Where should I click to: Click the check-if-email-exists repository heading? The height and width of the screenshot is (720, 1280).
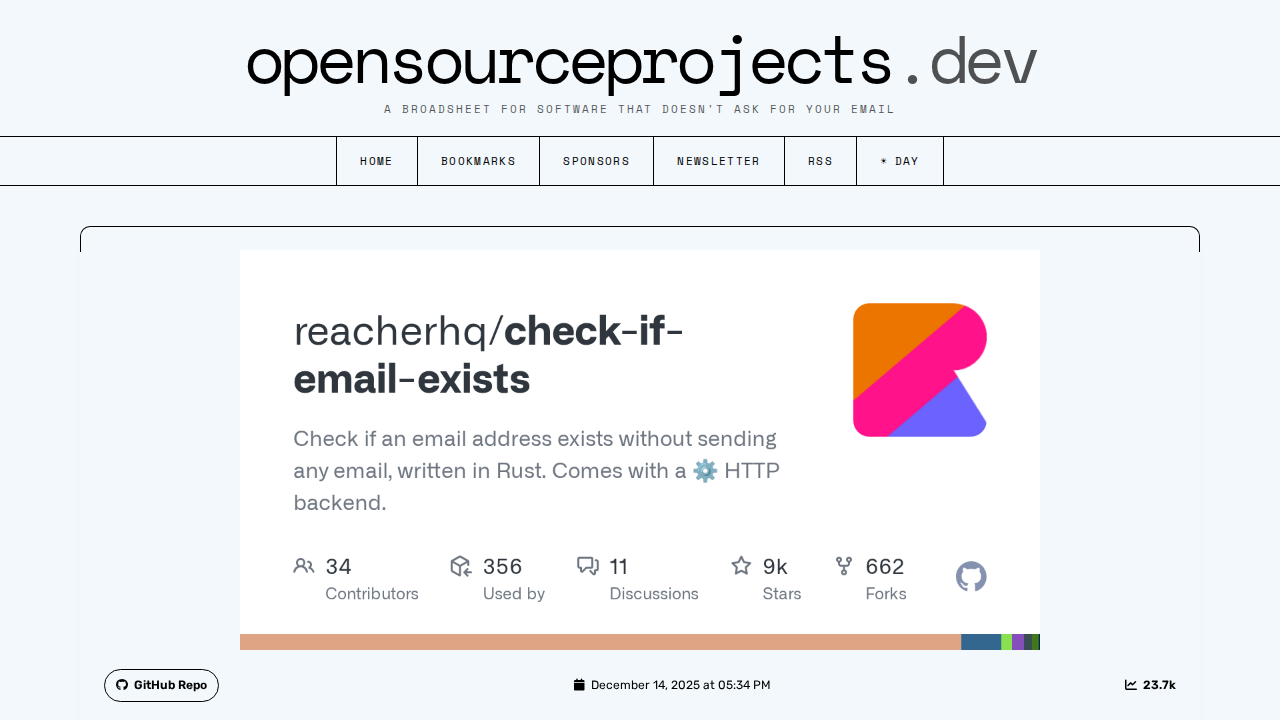[489, 355]
